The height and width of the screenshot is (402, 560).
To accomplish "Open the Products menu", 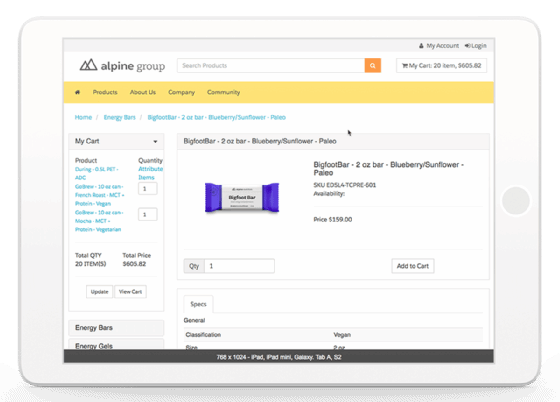I will click(x=105, y=92).
